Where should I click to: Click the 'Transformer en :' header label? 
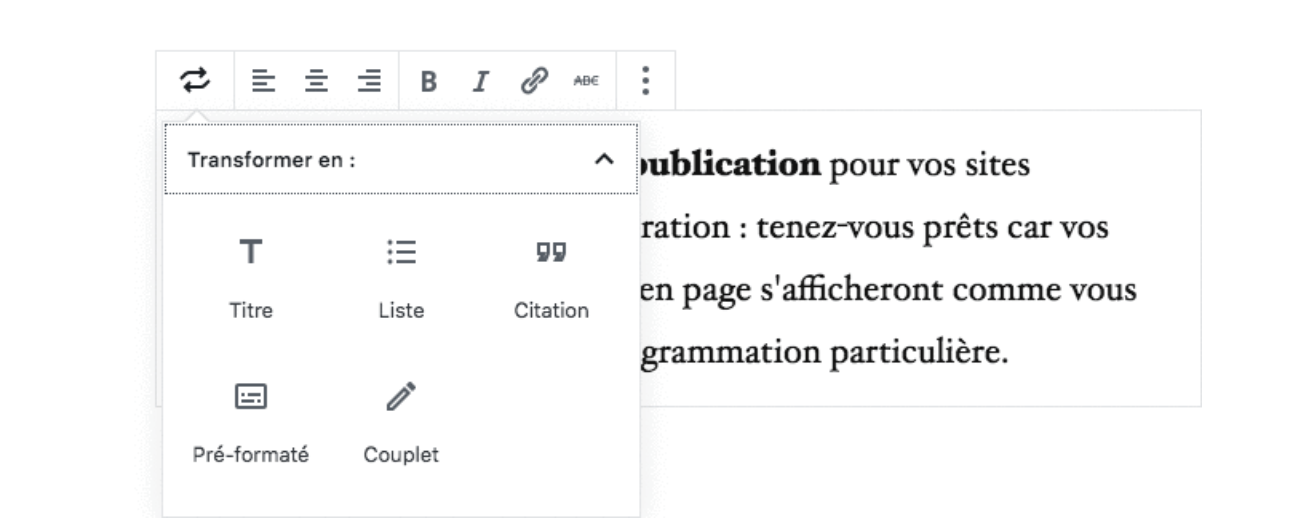(271, 159)
